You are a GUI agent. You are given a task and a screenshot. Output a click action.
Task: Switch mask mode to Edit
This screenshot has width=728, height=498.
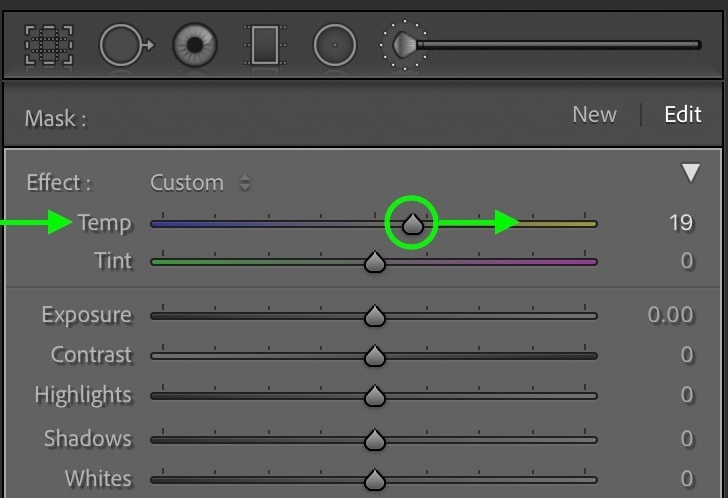(683, 115)
